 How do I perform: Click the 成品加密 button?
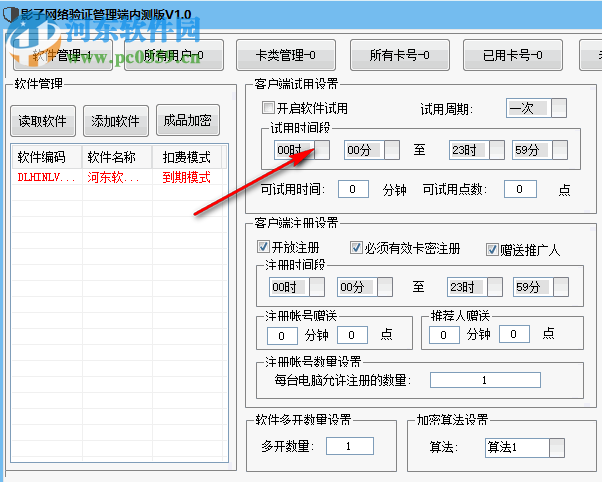[x=188, y=120]
